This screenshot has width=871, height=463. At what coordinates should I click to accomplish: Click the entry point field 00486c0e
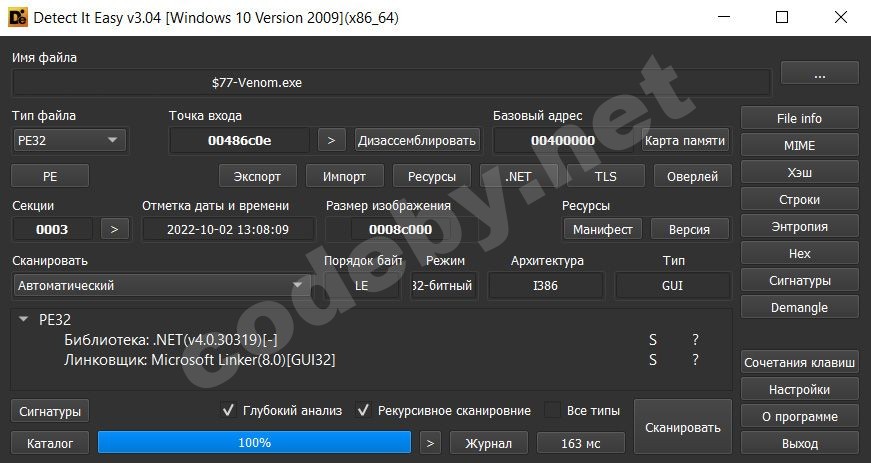point(239,140)
